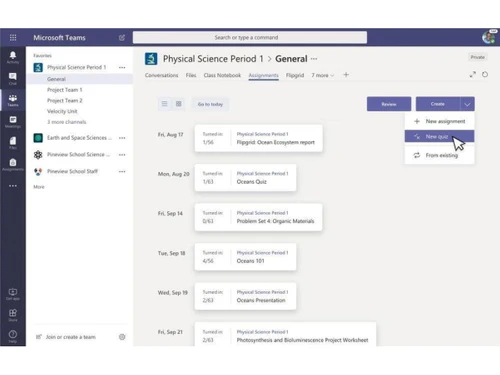This screenshot has height=375, width=500.
Task: Reload the Assignments tab
Action: tap(485, 74)
